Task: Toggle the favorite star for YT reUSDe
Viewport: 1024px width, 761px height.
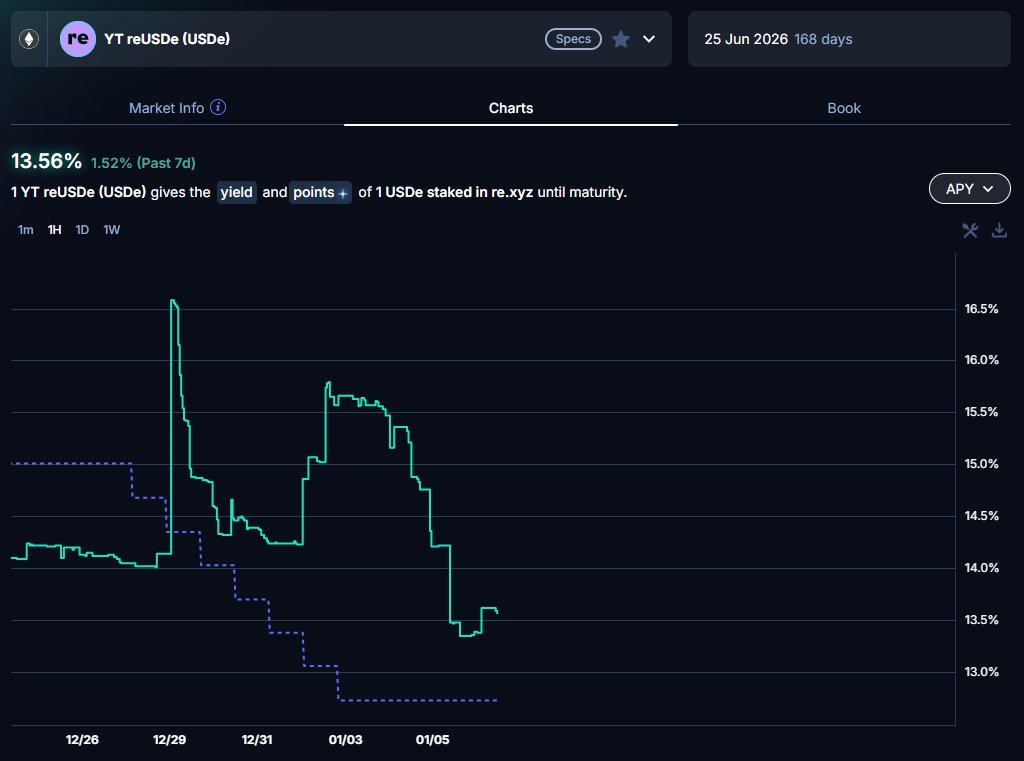Action: 621,39
